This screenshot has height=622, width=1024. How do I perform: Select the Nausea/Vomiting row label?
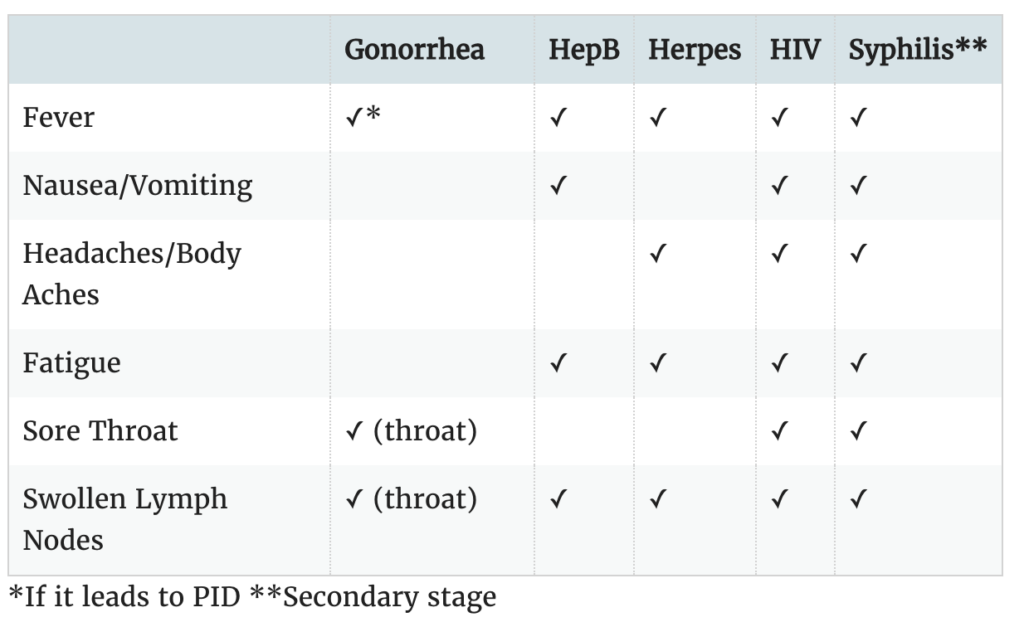click(137, 186)
